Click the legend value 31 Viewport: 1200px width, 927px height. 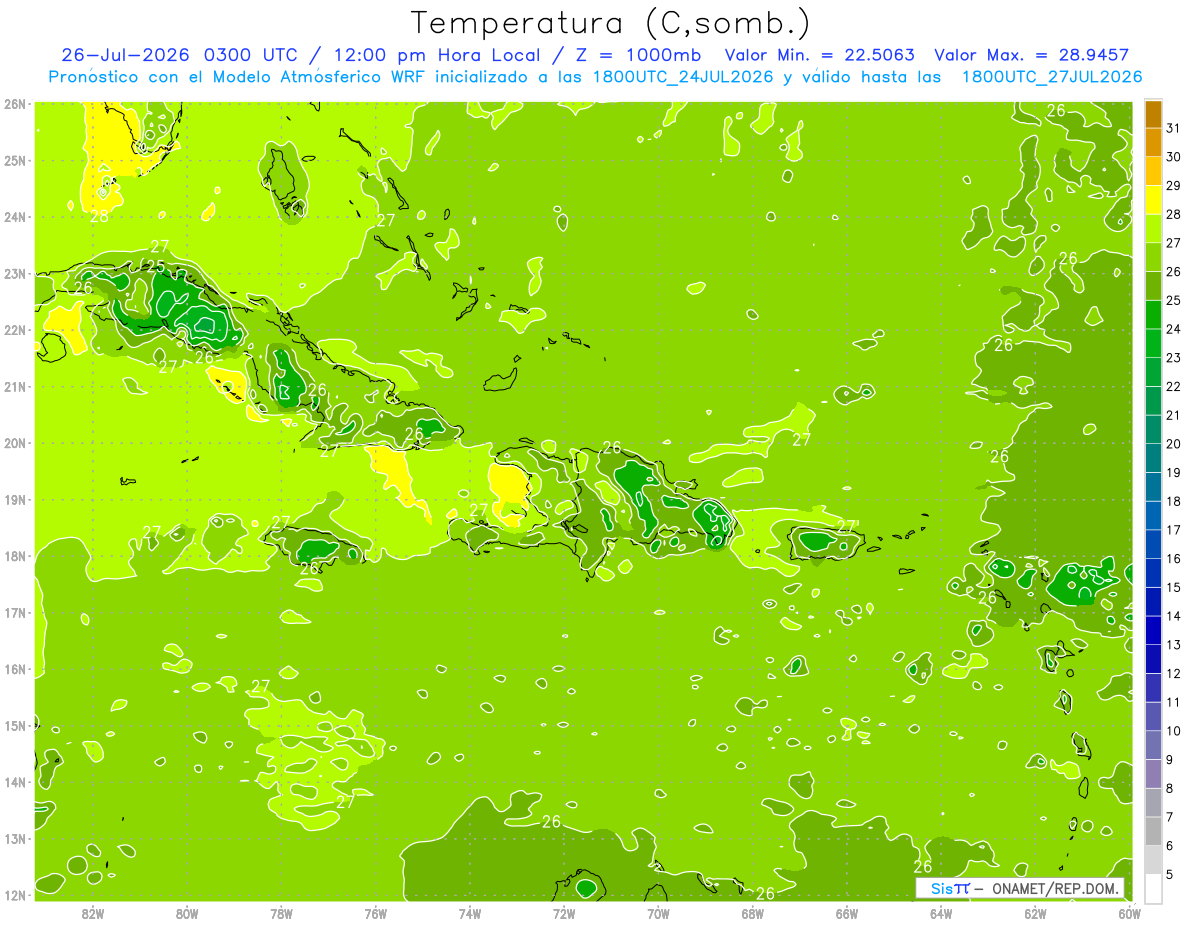(1173, 129)
